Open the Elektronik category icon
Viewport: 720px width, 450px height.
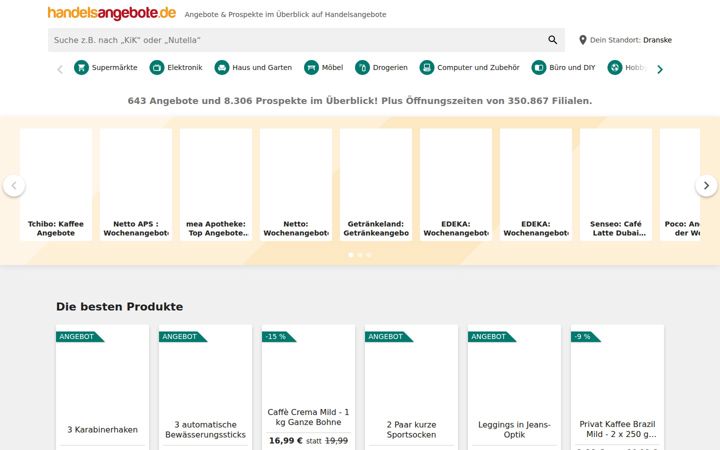(x=157, y=68)
